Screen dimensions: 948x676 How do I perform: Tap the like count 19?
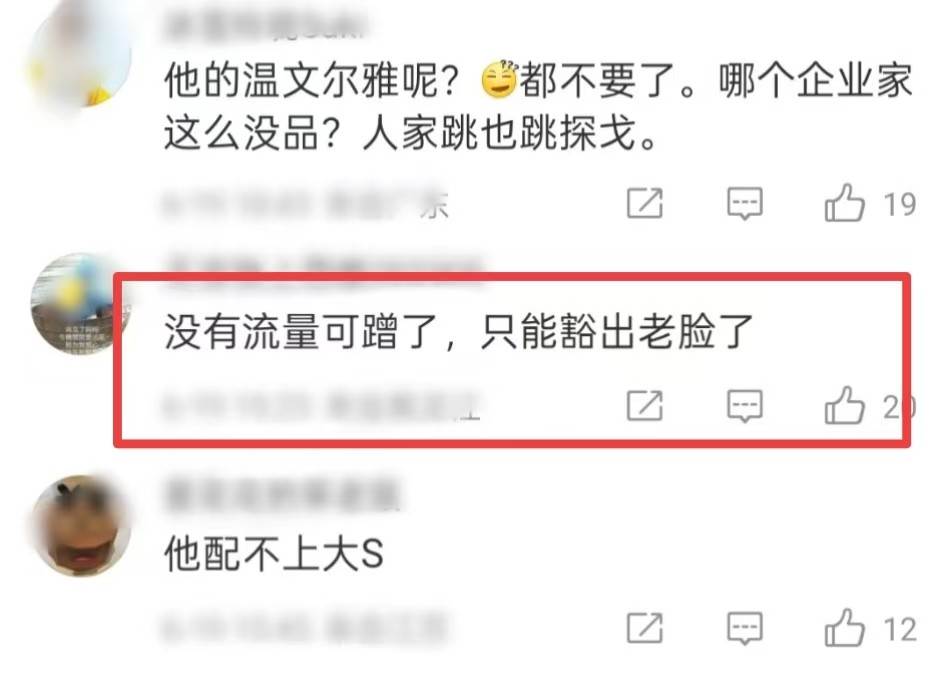900,204
